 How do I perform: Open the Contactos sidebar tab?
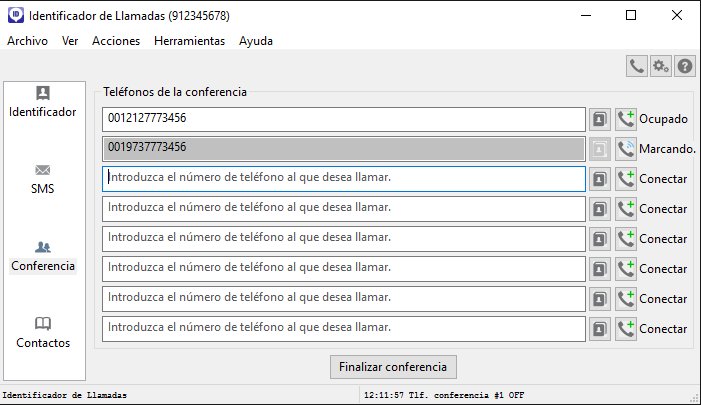coord(43,332)
